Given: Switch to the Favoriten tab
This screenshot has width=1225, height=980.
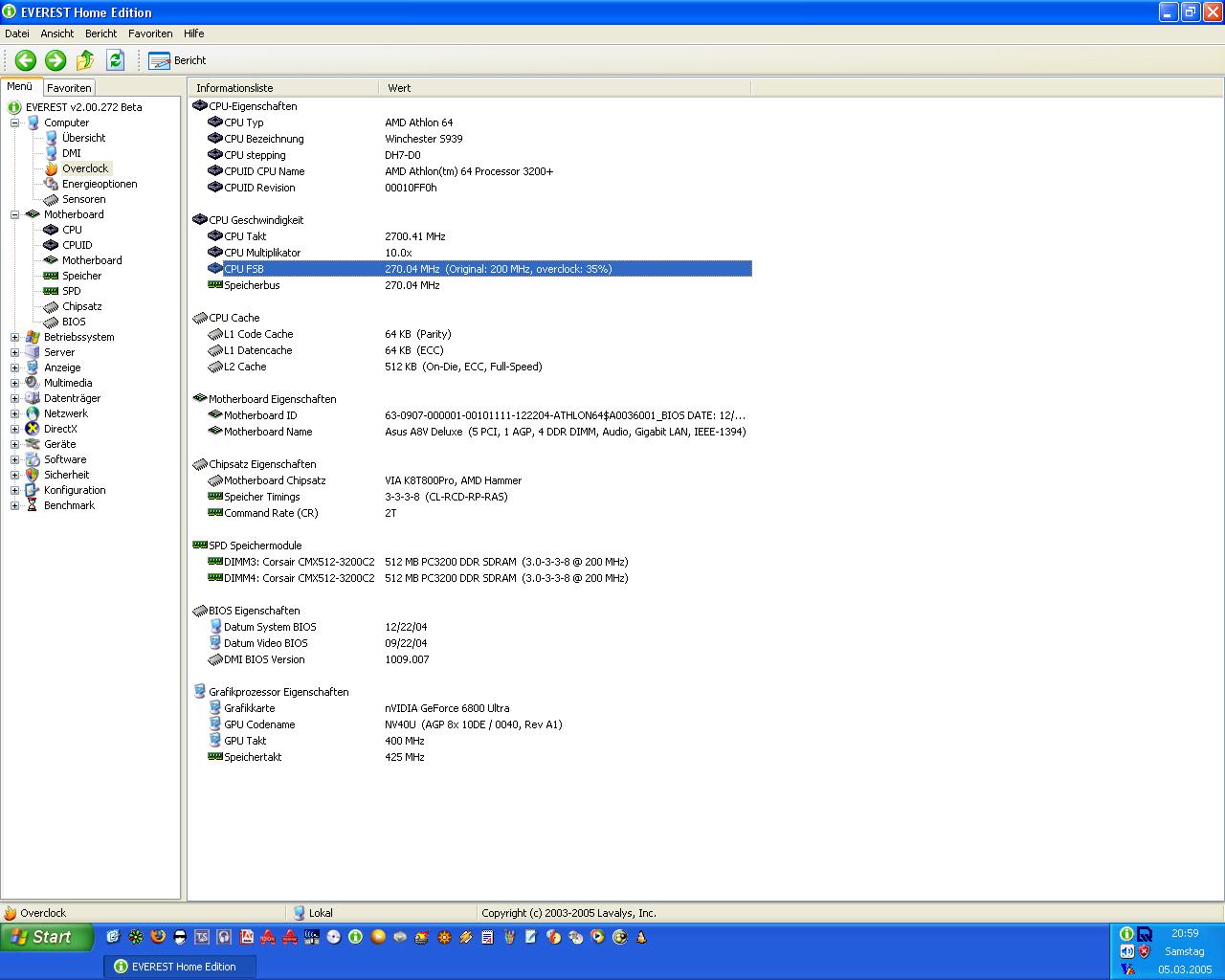Looking at the screenshot, I should 69,87.
